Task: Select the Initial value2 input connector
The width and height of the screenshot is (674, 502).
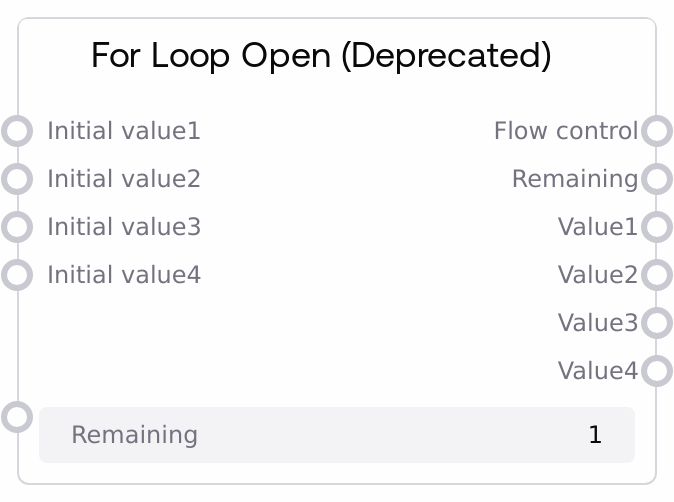Action: tap(17, 179)
